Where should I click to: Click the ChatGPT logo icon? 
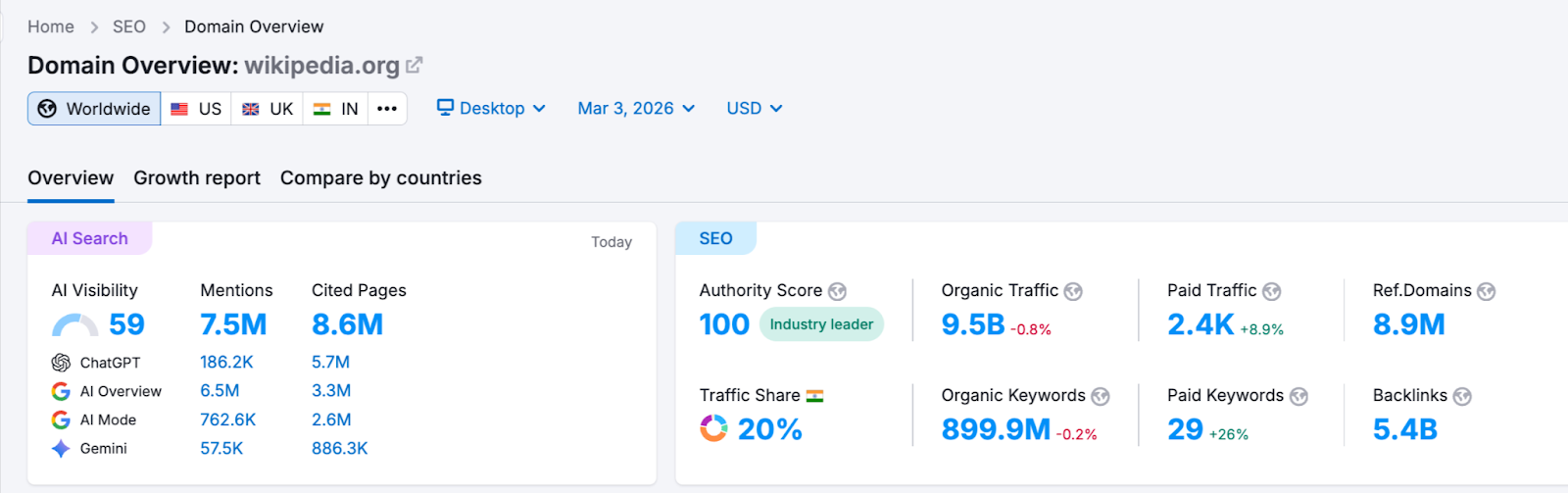tap(61, 363)
